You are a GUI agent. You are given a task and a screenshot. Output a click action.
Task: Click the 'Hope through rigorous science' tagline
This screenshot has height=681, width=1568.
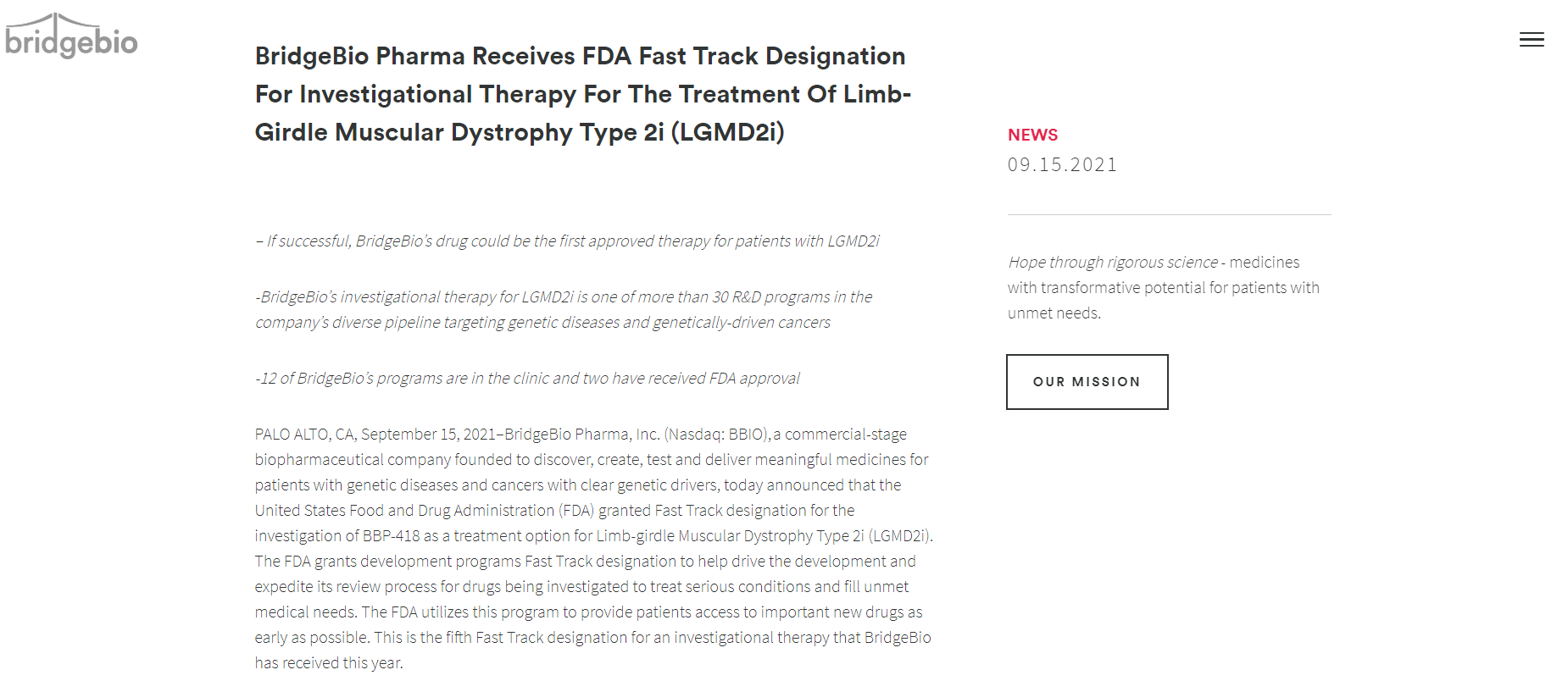coord(1113,263)
